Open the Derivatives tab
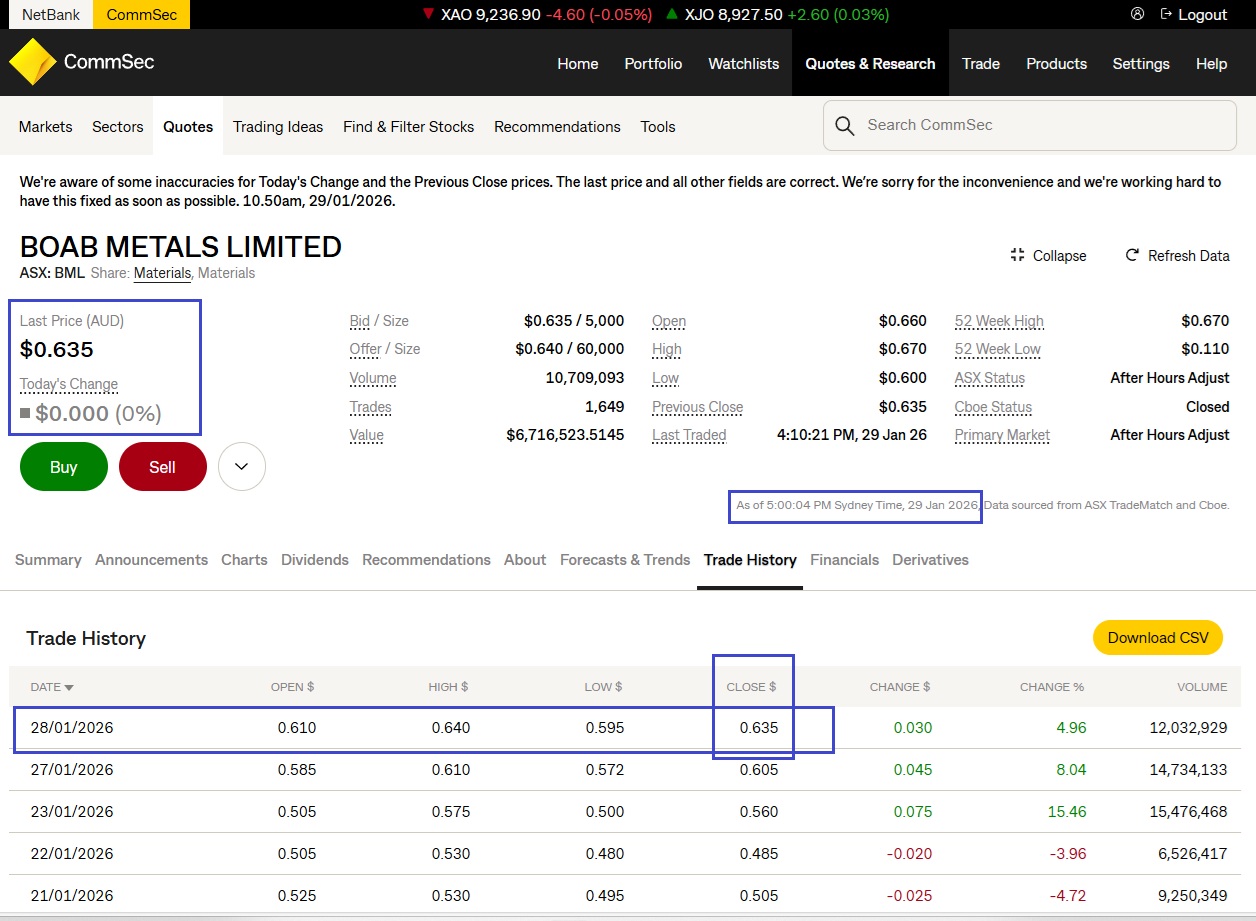The image size is (1256, 921). (930, 560)
